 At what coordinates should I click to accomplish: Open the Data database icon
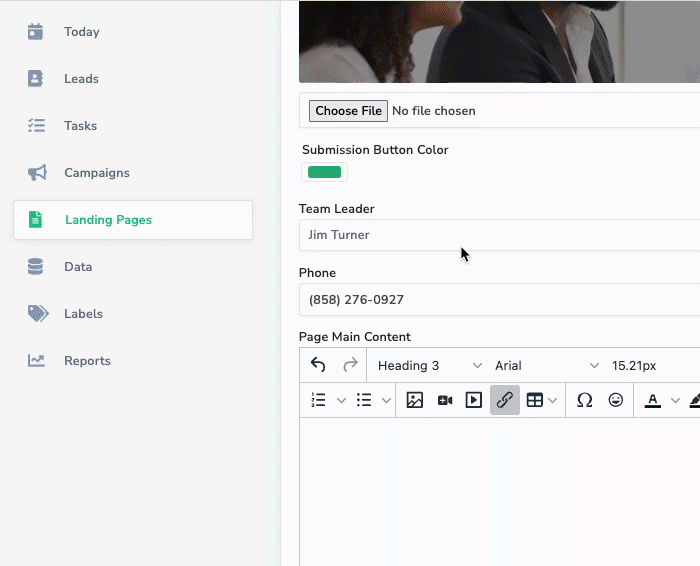(35, 266)
